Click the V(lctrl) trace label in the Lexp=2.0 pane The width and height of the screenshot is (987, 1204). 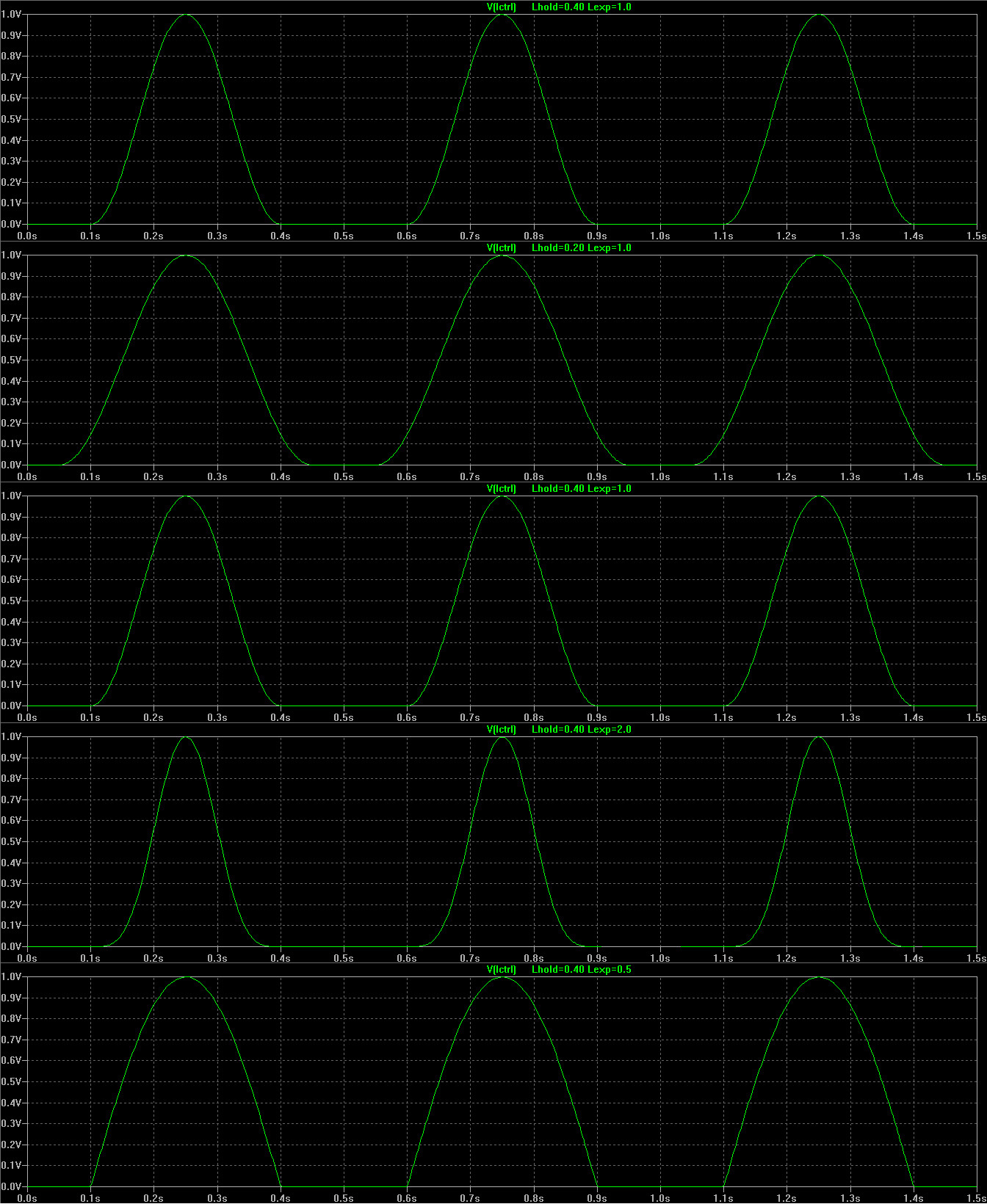(502, 729)
